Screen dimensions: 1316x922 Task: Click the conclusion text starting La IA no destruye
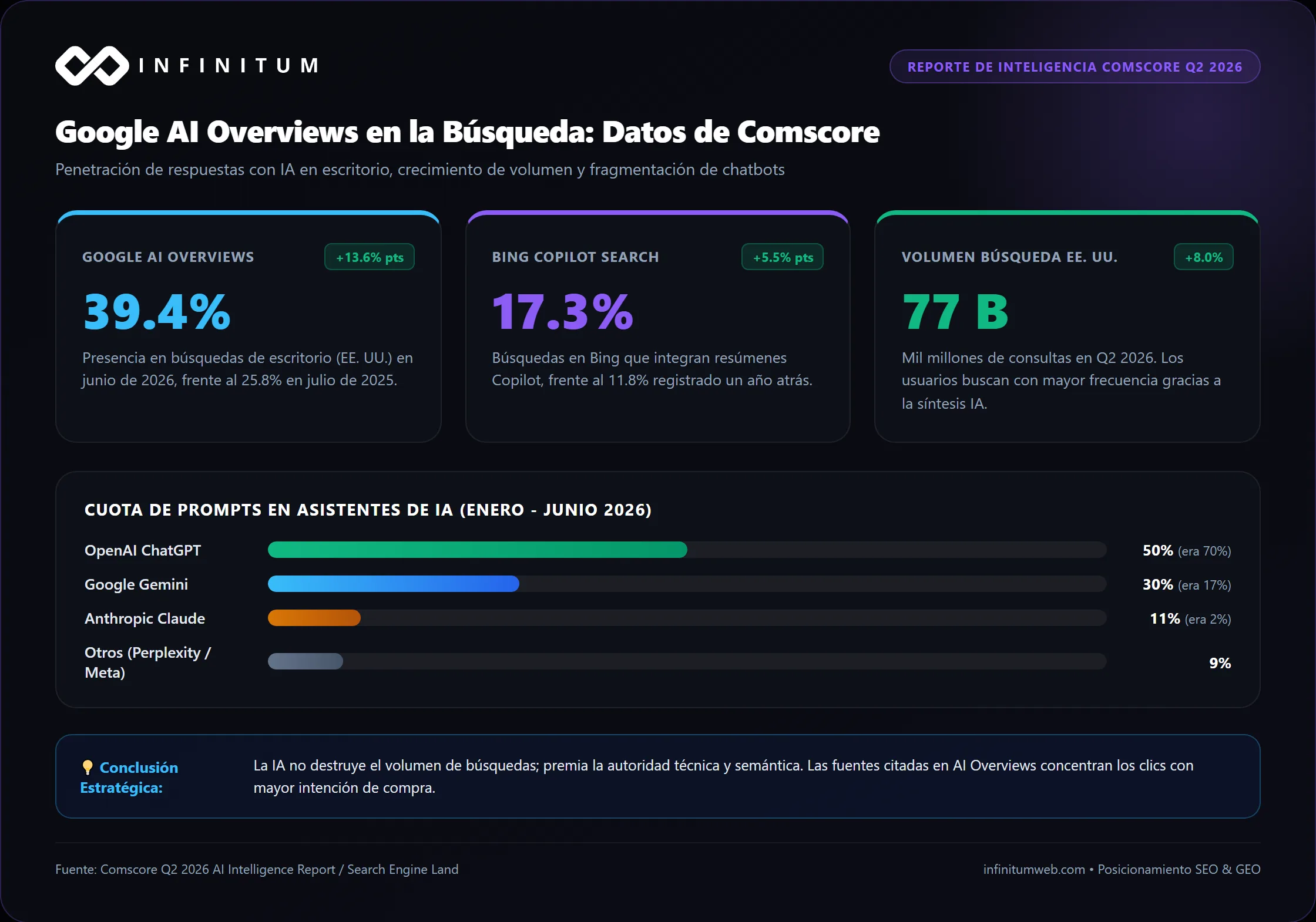click(x=723, y=776)
